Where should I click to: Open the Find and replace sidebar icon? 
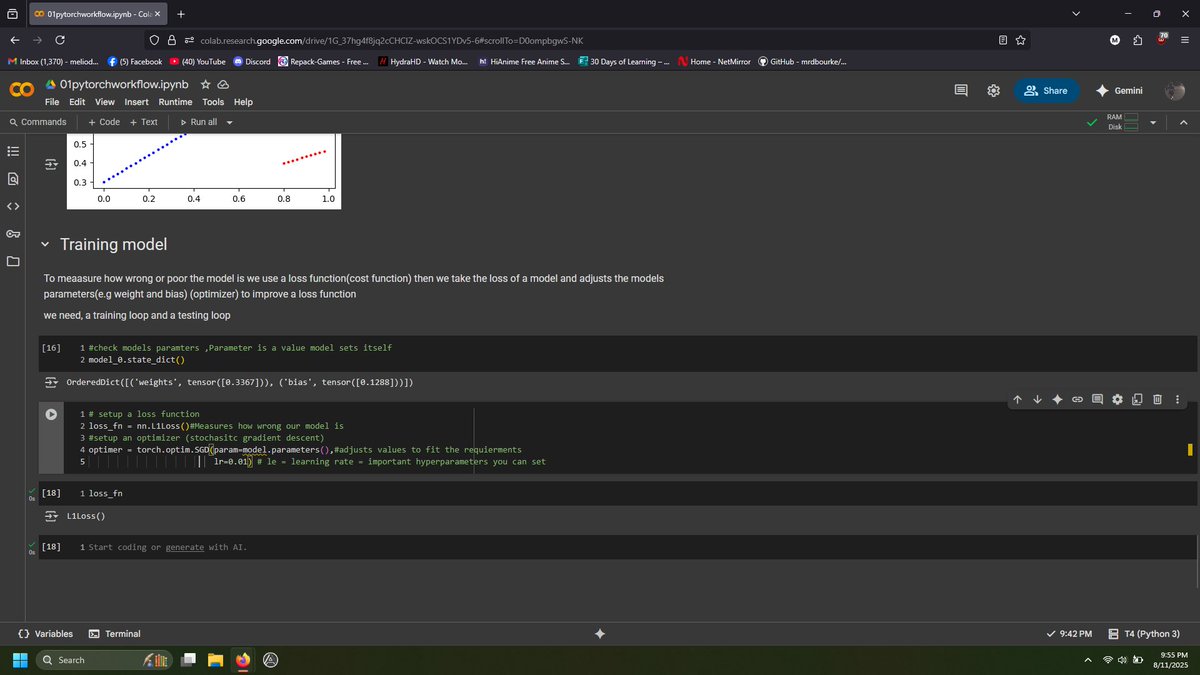(x=13, y=179)
